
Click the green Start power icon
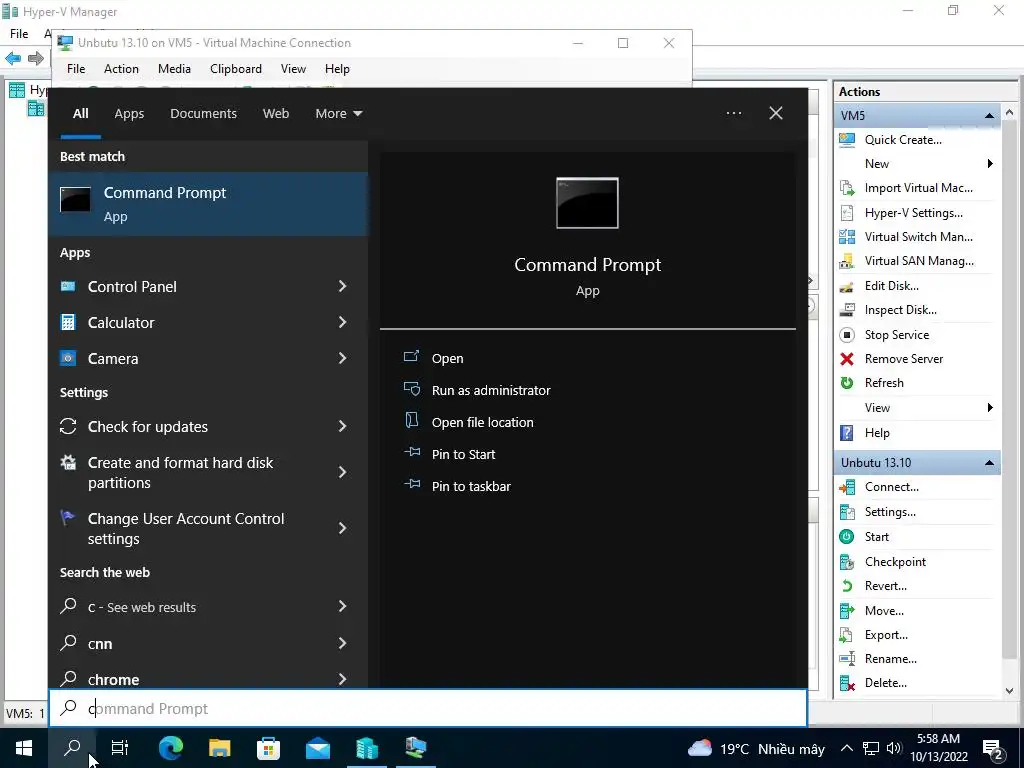click(847, 537)
